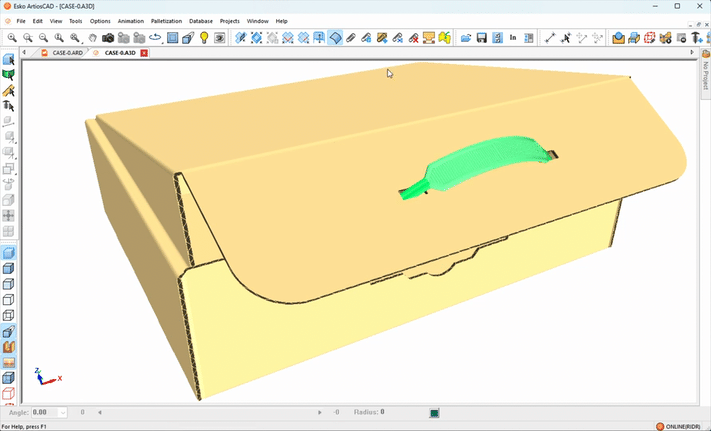Click the black camera snapshot icon
Screen dimensions: 711x431
click(x=108, y=38)
